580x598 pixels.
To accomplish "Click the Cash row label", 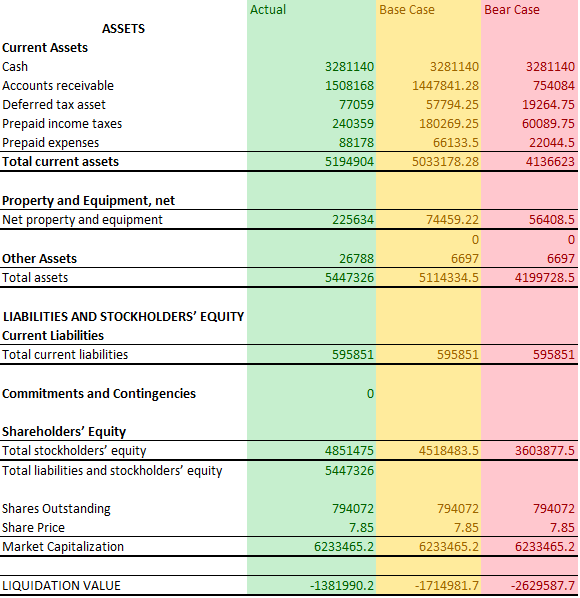I will [15, 67].
